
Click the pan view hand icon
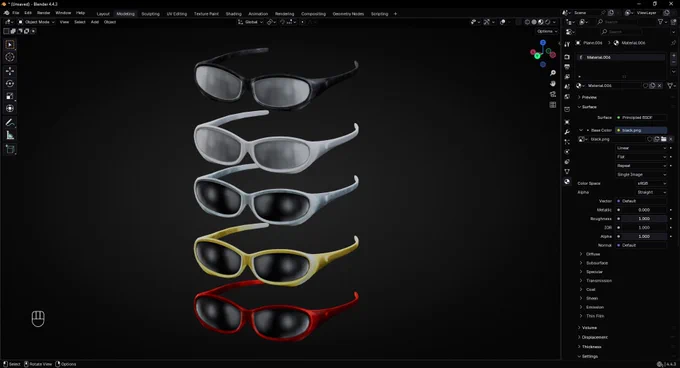coord(552,84)
